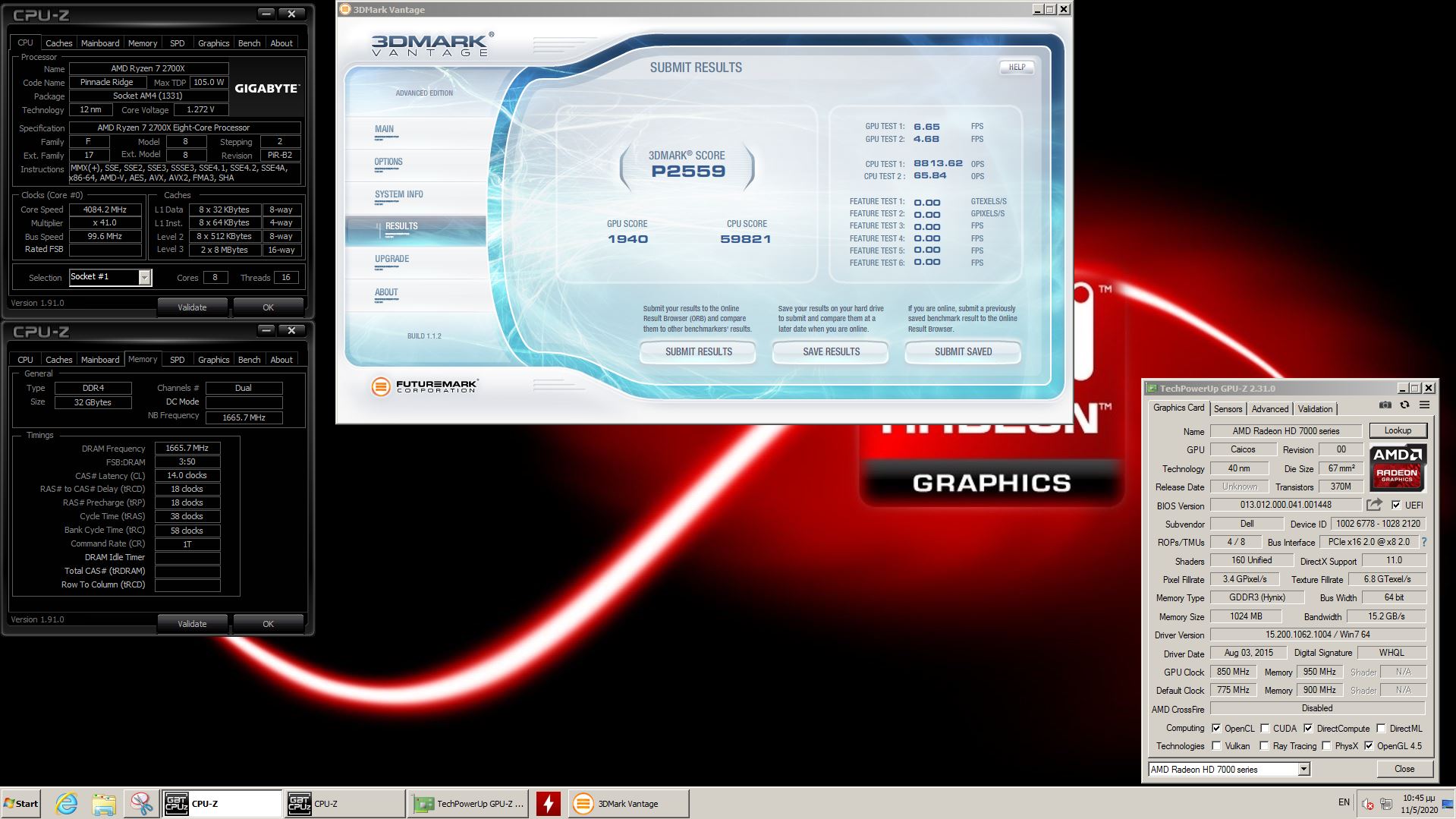Toggle the OpenCL checkbox
The width and height of the screenshot is (1456, 819).
1216,728
